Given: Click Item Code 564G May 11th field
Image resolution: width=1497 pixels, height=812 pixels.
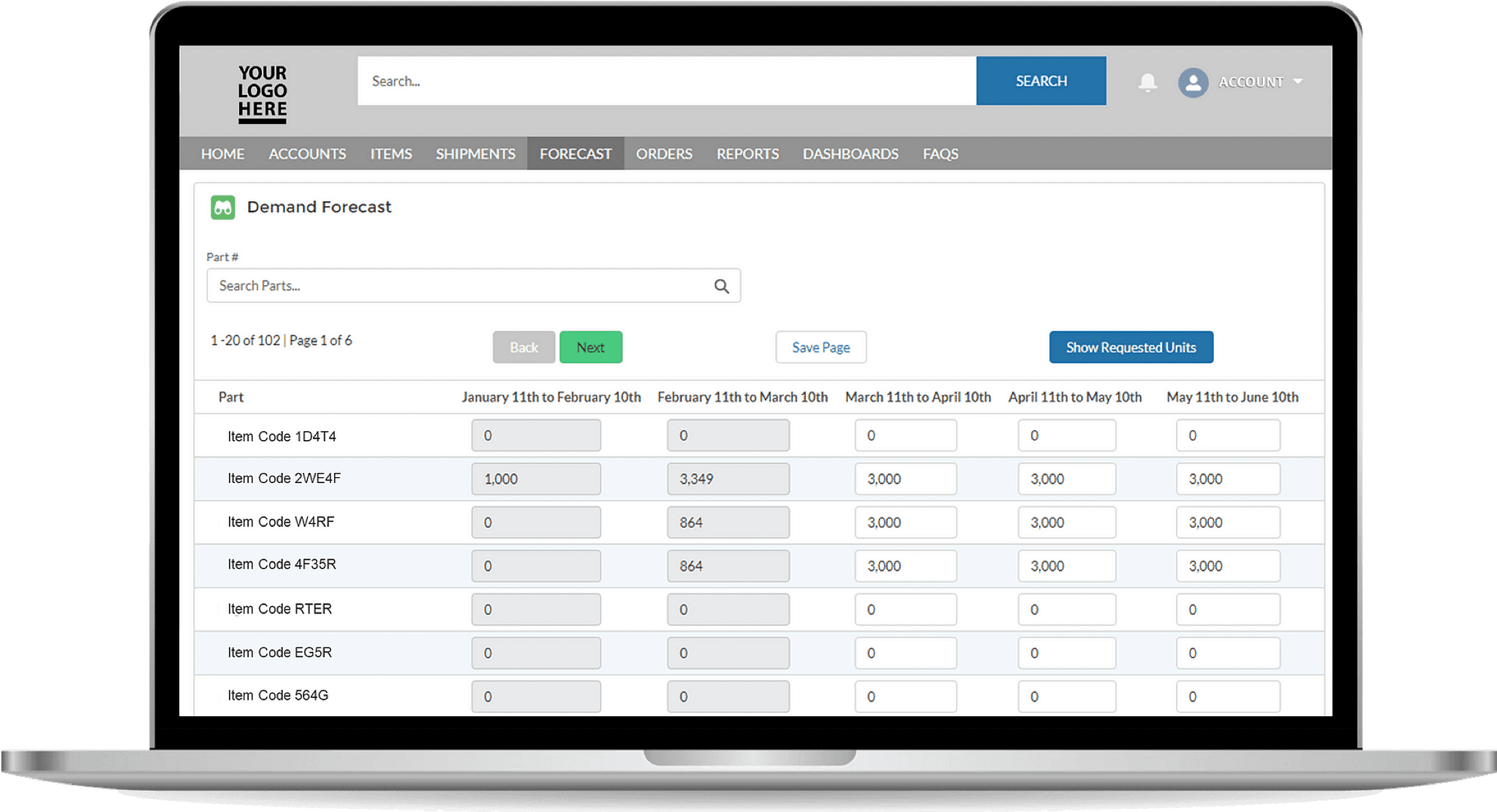Looking at the screenshot, I should [1228, 697].
